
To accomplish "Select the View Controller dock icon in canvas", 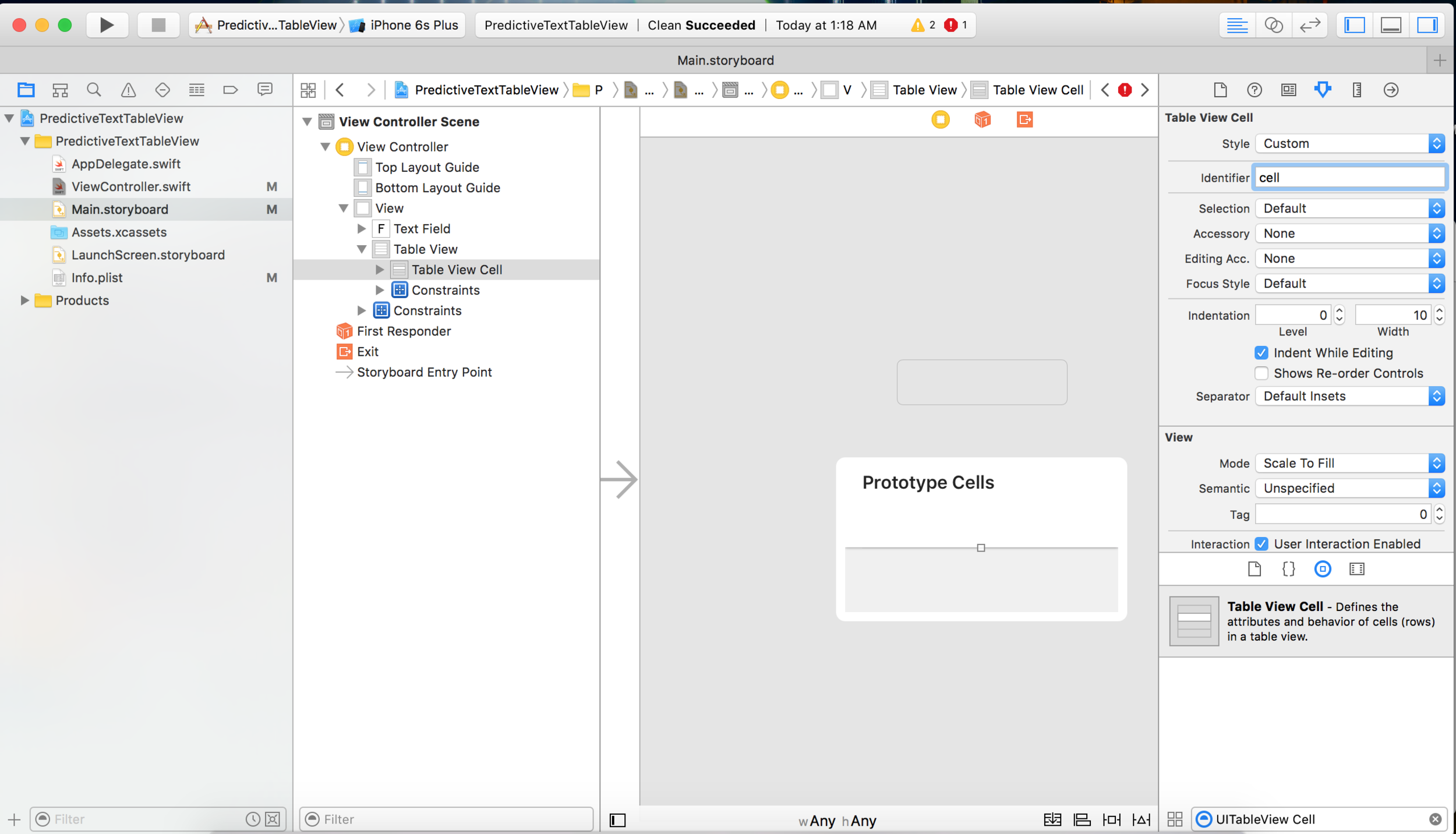I will 940,119.
